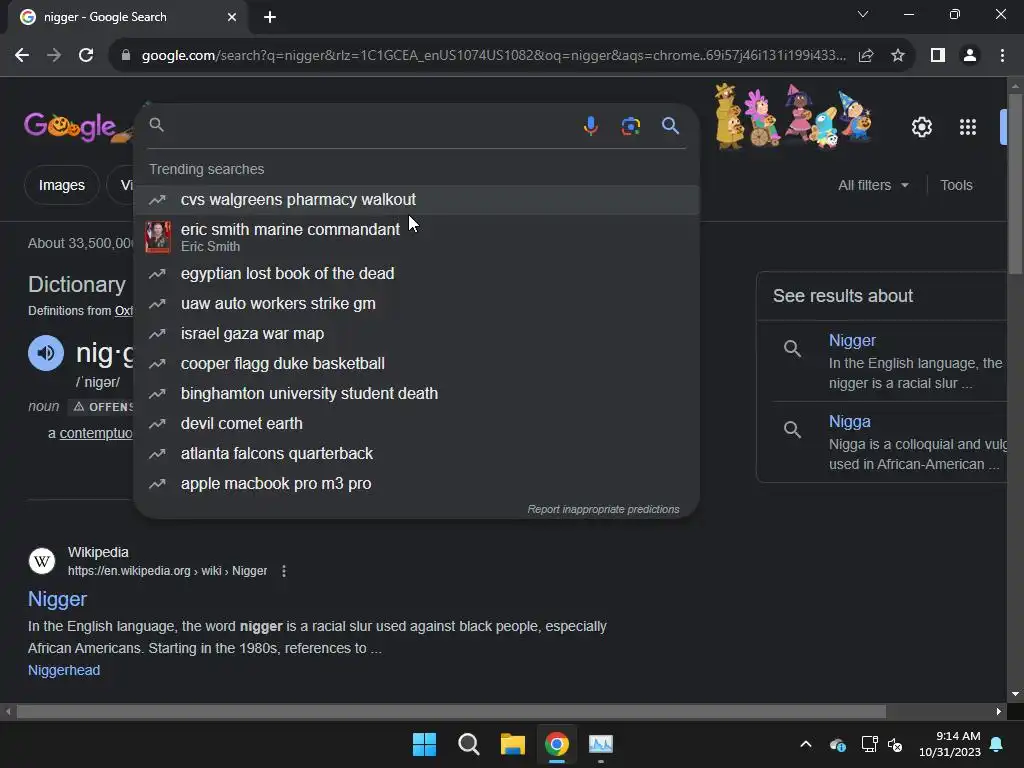Click the horizontal page scrollbar
The width and height of the screenshot is (1024, 768).
[451, 711]
